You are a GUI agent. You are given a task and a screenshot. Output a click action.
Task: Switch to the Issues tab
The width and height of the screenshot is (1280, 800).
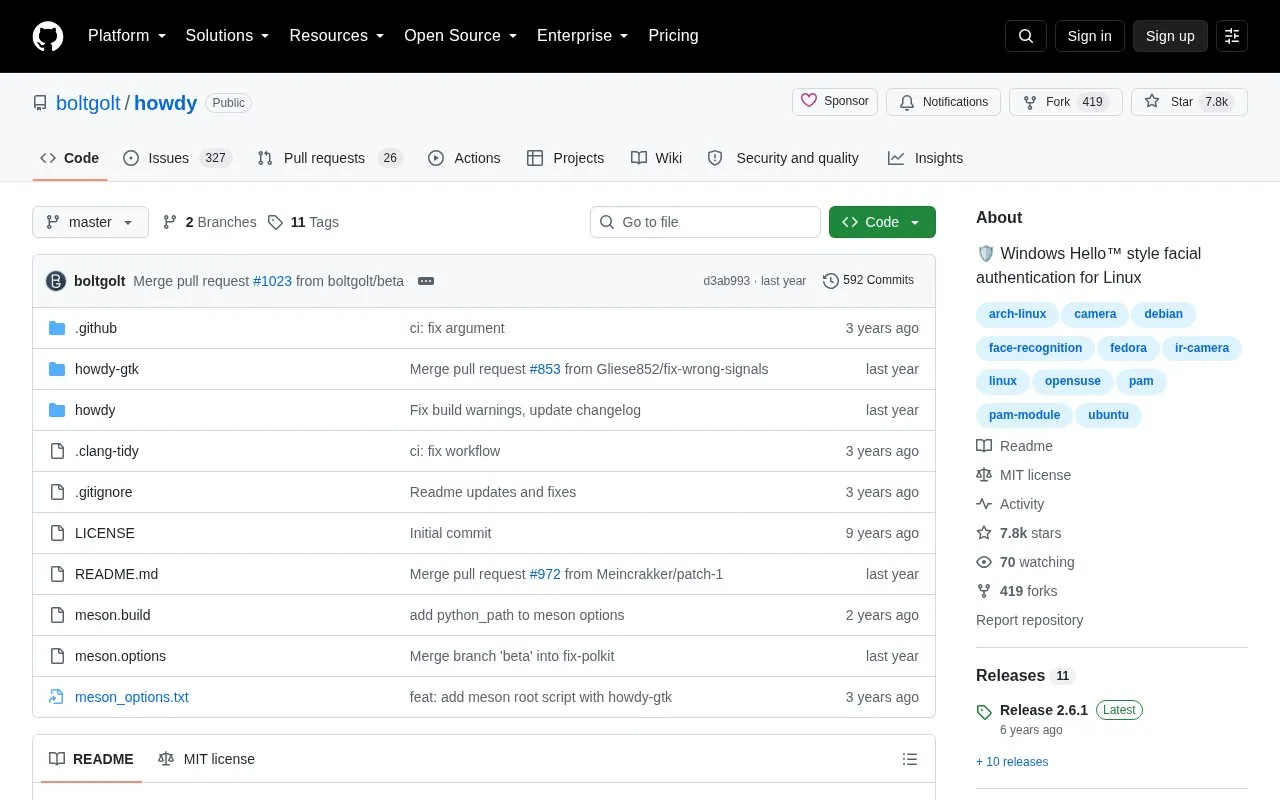[177, 158]
